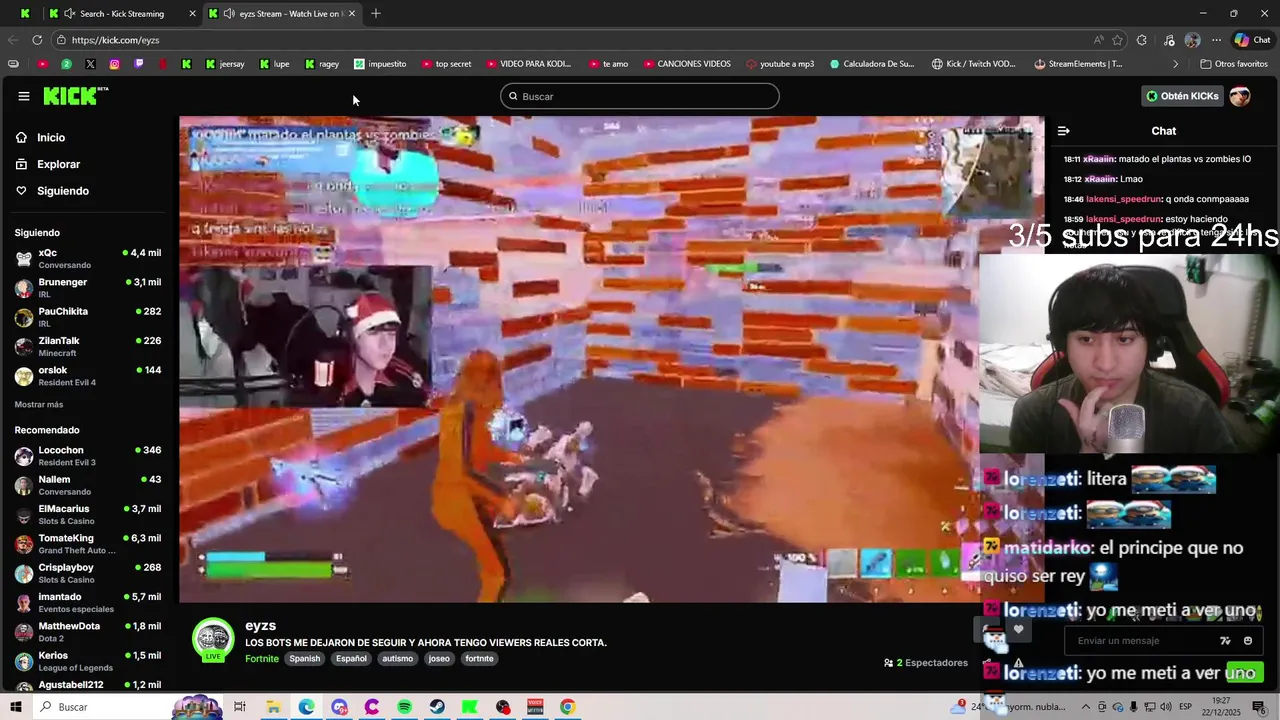Image resolution: width=1280 pixels, height=720 pixels.
Task: Mute the eyzs Stream tab via speaker icon
Action: click(229, 14)
